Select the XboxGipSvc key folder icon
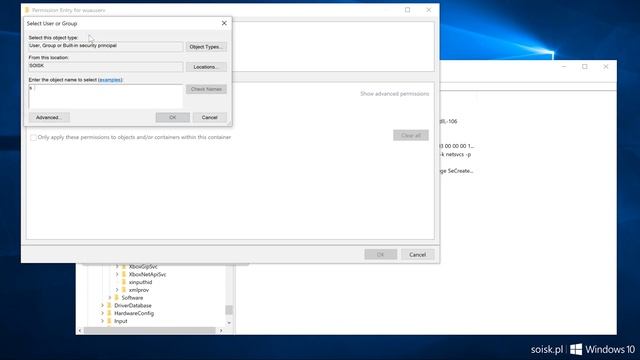The image size is (640, 360). tap(124, 267)
